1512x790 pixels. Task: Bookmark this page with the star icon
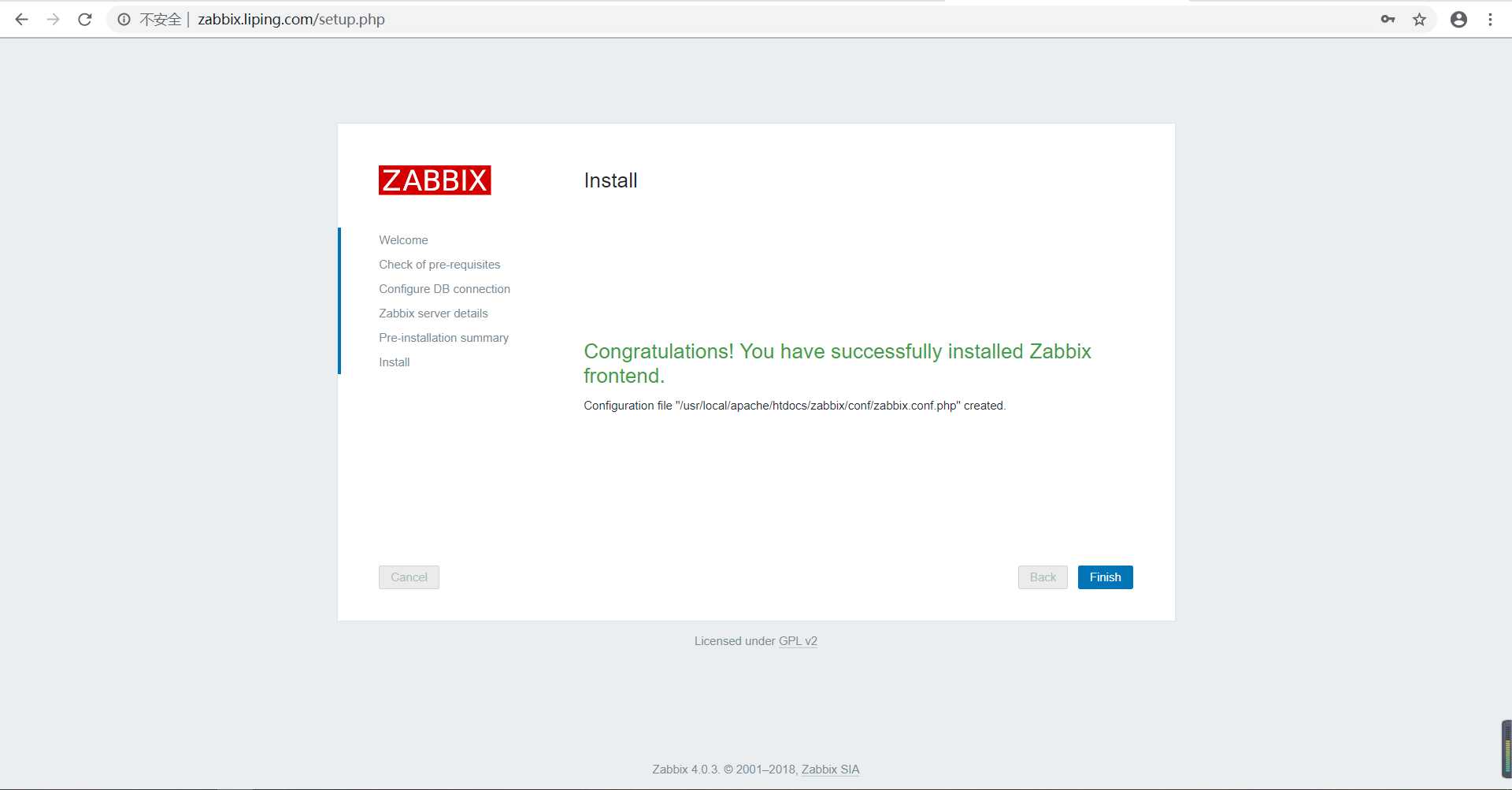pyautogui.click(x=1419, y=20)
